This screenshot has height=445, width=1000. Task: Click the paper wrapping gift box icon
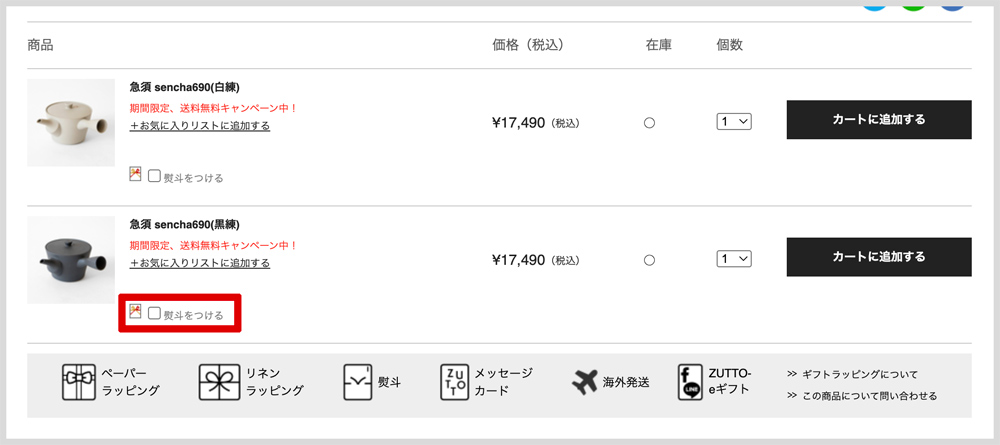[x=79, y=383]
